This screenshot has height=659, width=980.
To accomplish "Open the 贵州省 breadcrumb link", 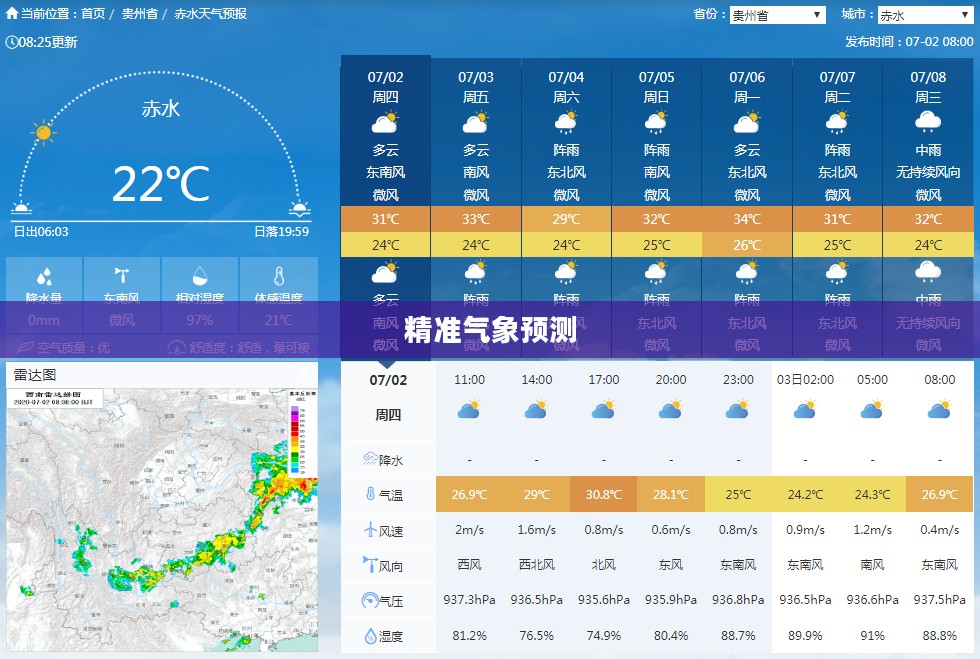I will pos(139,14).
